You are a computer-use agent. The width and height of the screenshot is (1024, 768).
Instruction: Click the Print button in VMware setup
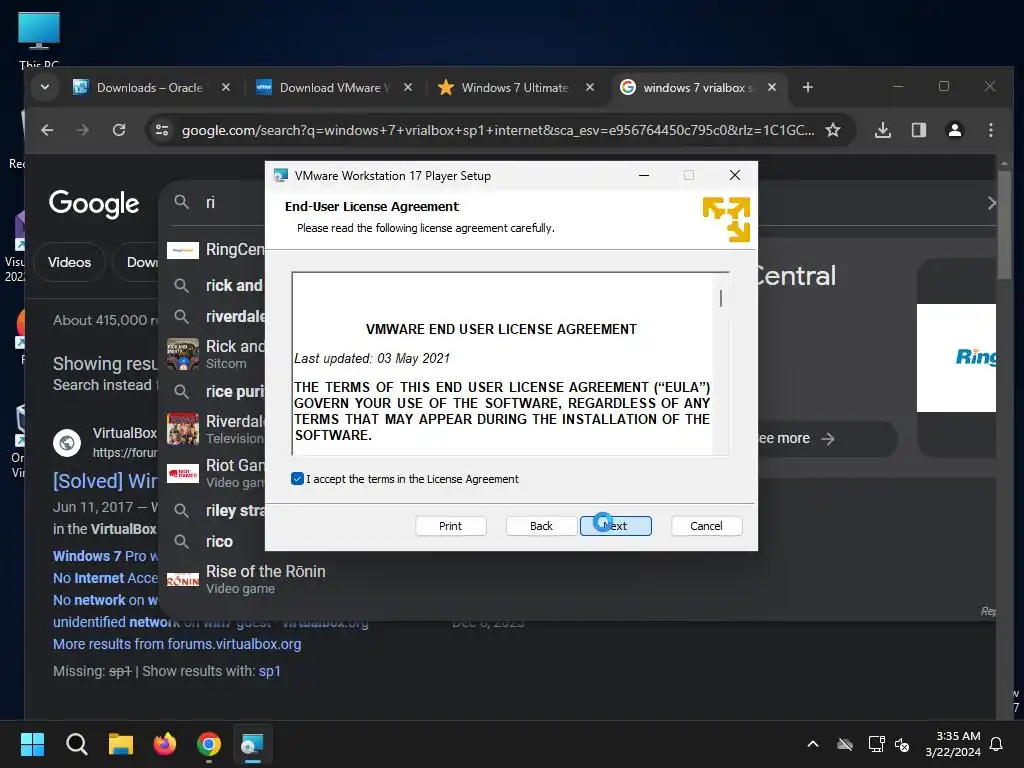451,526
